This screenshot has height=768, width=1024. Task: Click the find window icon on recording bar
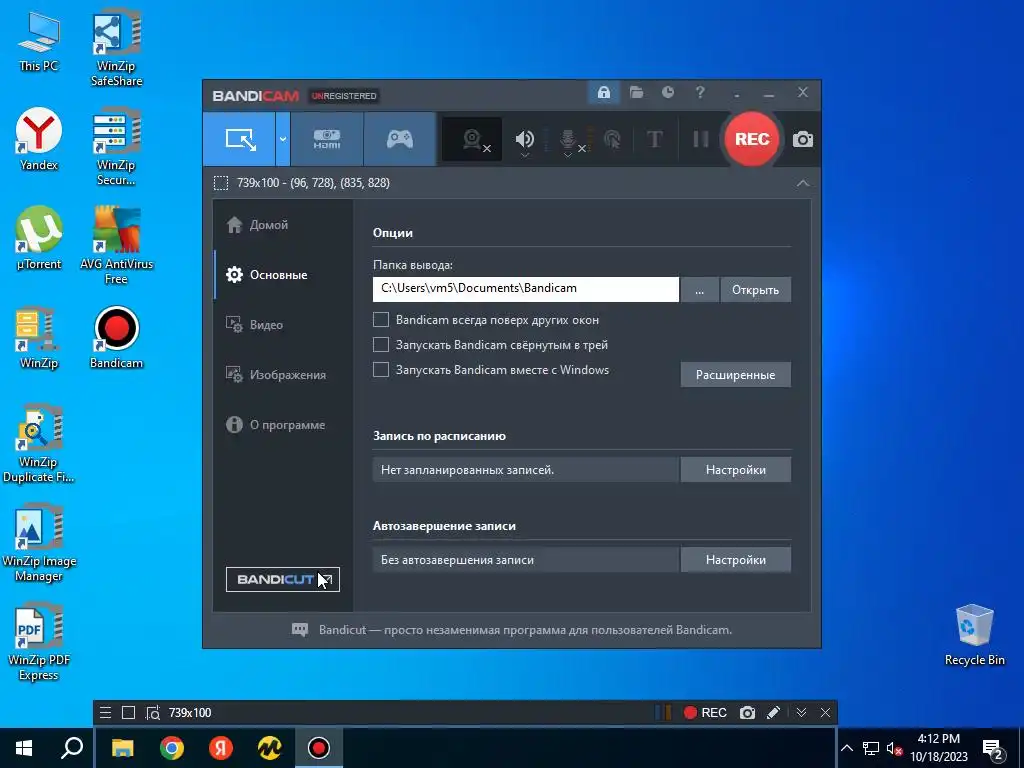(x=153, y=712)
